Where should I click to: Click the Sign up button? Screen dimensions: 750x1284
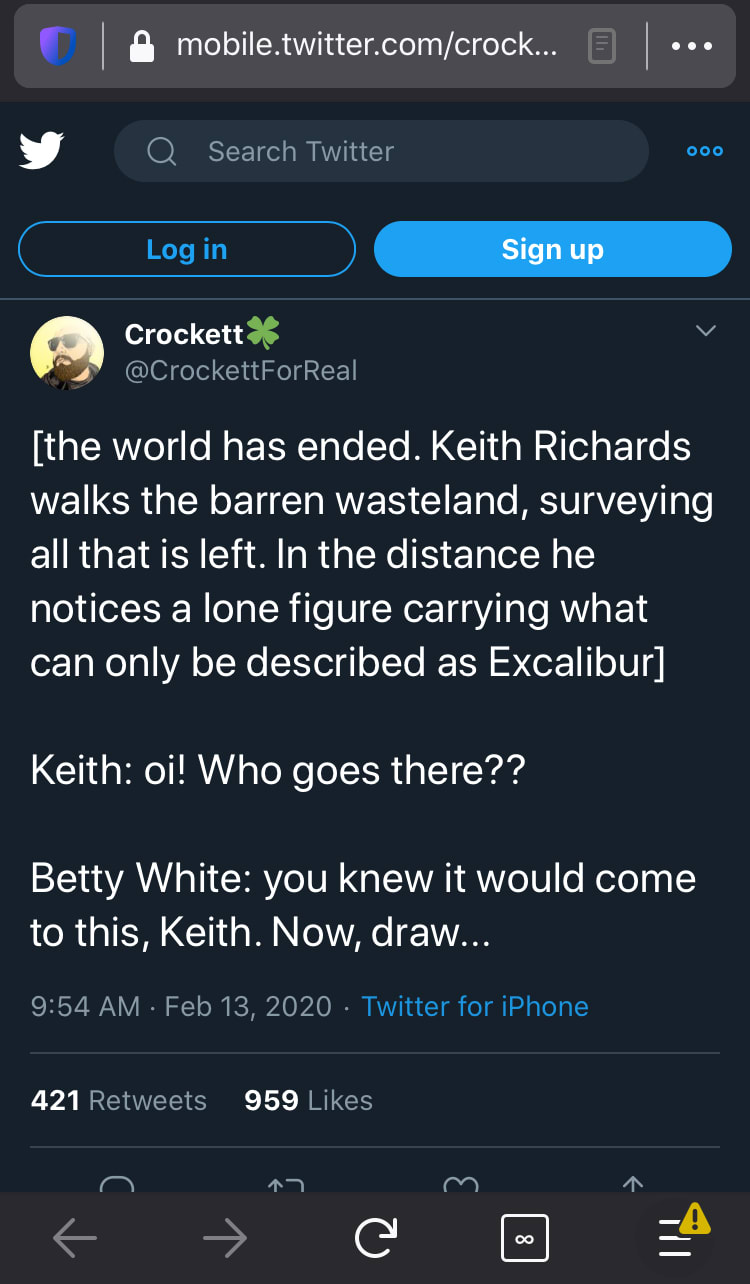(x=552, y=249)
